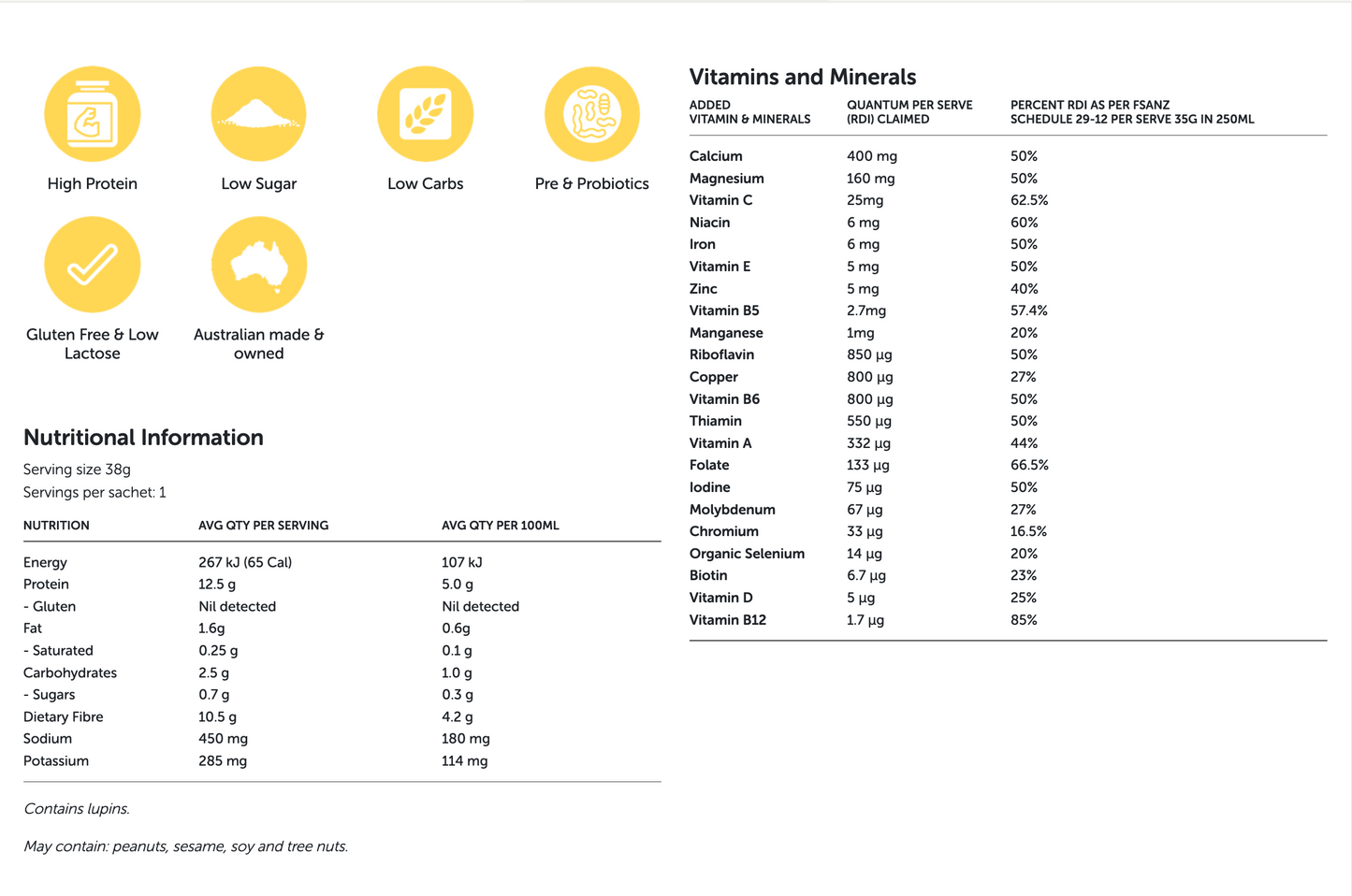Click the Australian made map icon

pyautogui.click(x=258, y=265)
